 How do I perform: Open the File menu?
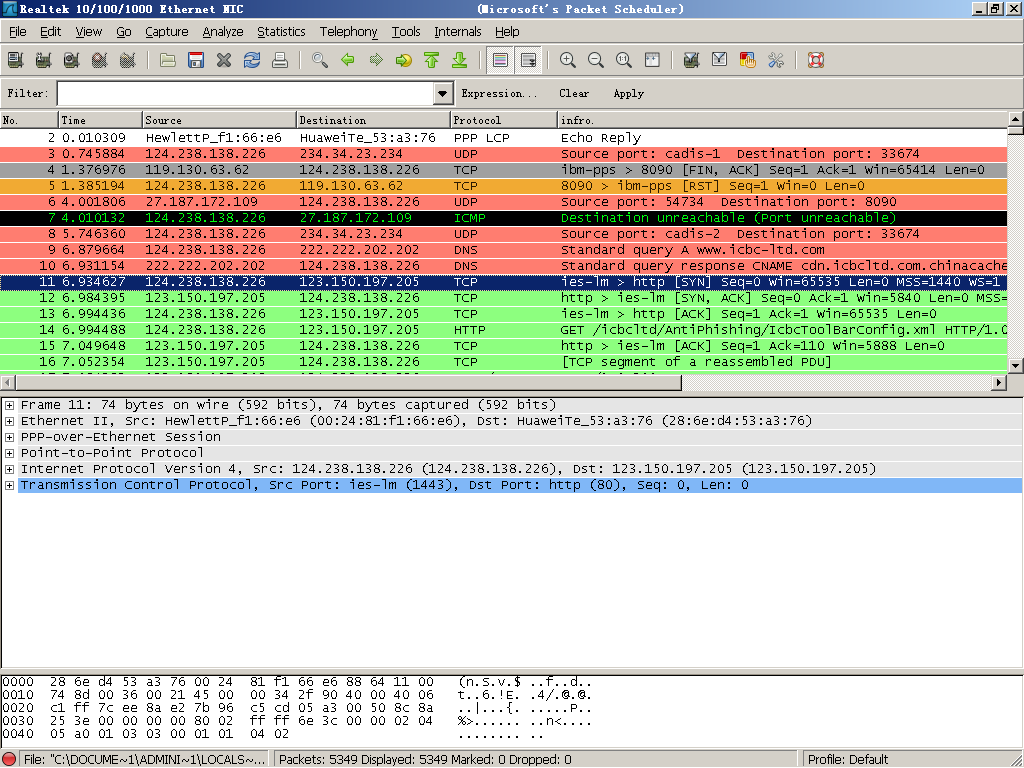[18, 31]
